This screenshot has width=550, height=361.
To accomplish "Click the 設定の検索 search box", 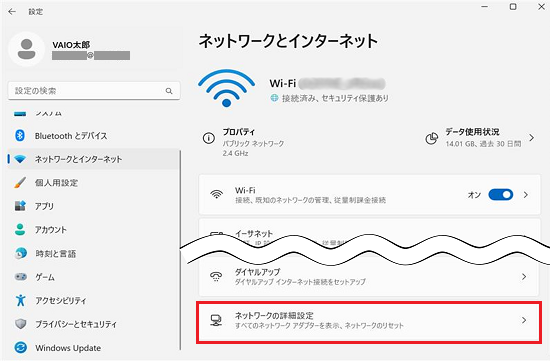I will click(94, 91).
